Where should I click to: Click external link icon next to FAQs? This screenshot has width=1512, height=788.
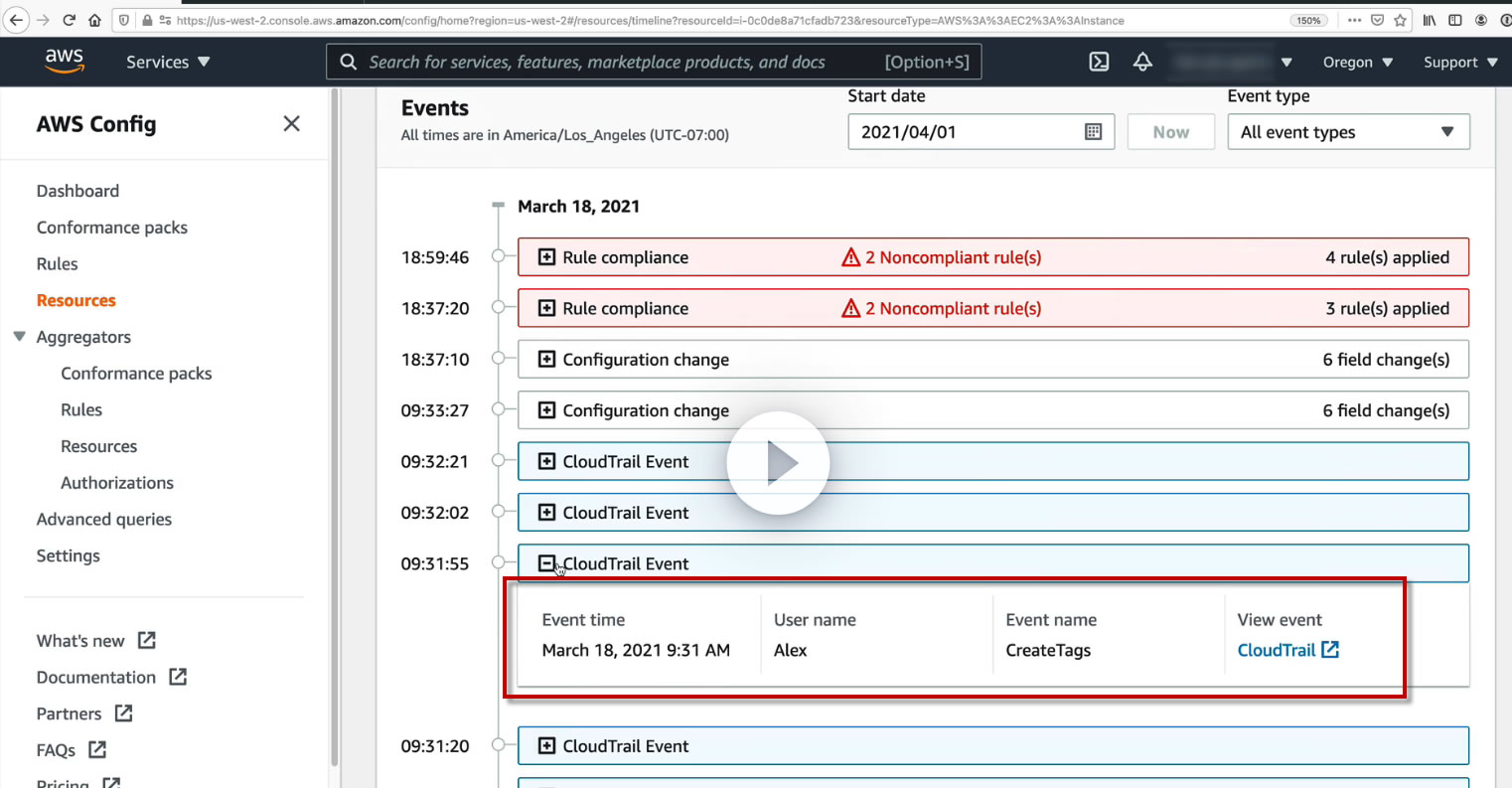[x=97, y=749]
